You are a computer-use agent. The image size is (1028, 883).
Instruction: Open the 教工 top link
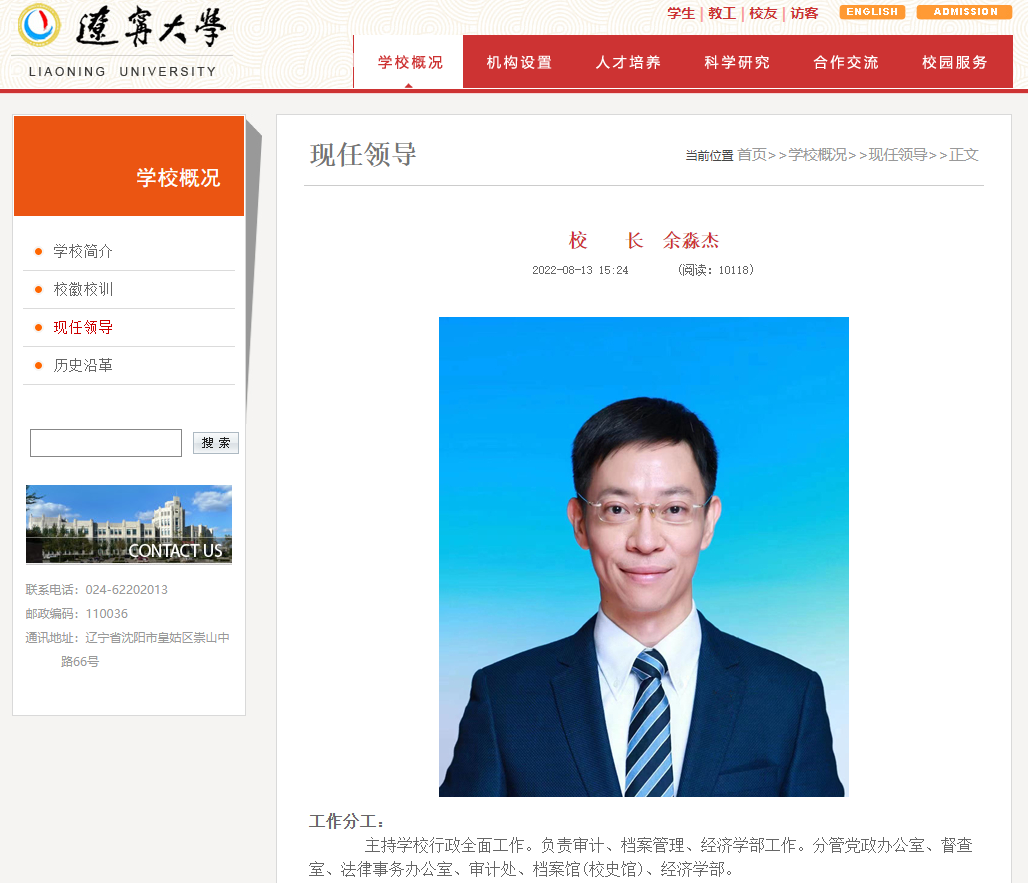(x=722, y=13)
